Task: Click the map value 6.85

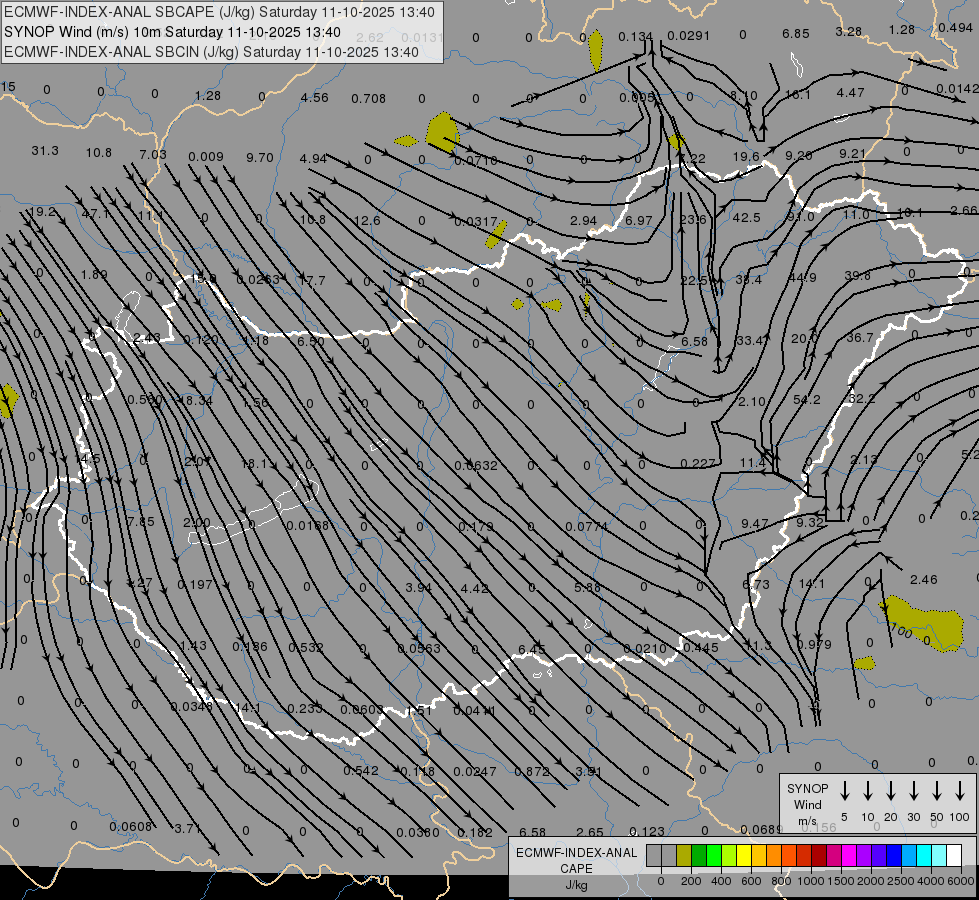Action: (x=795, y=33)
